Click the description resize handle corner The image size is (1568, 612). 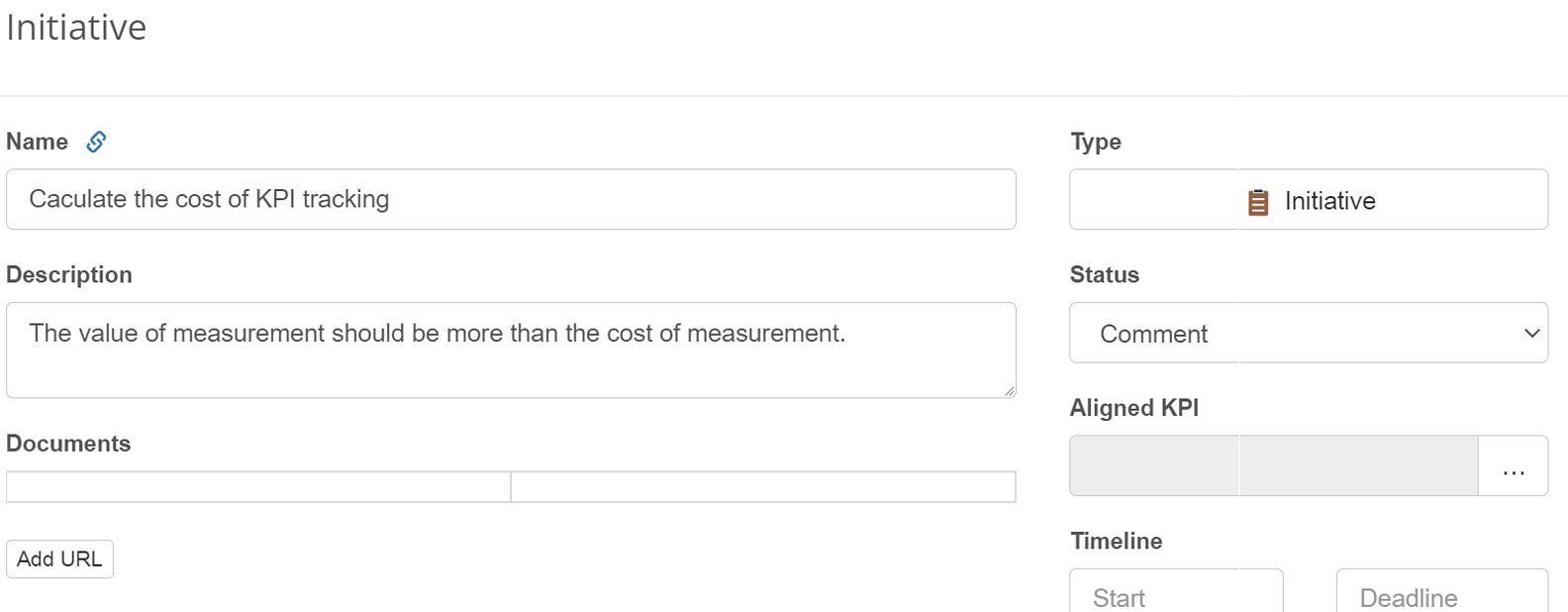(1010, 392)
